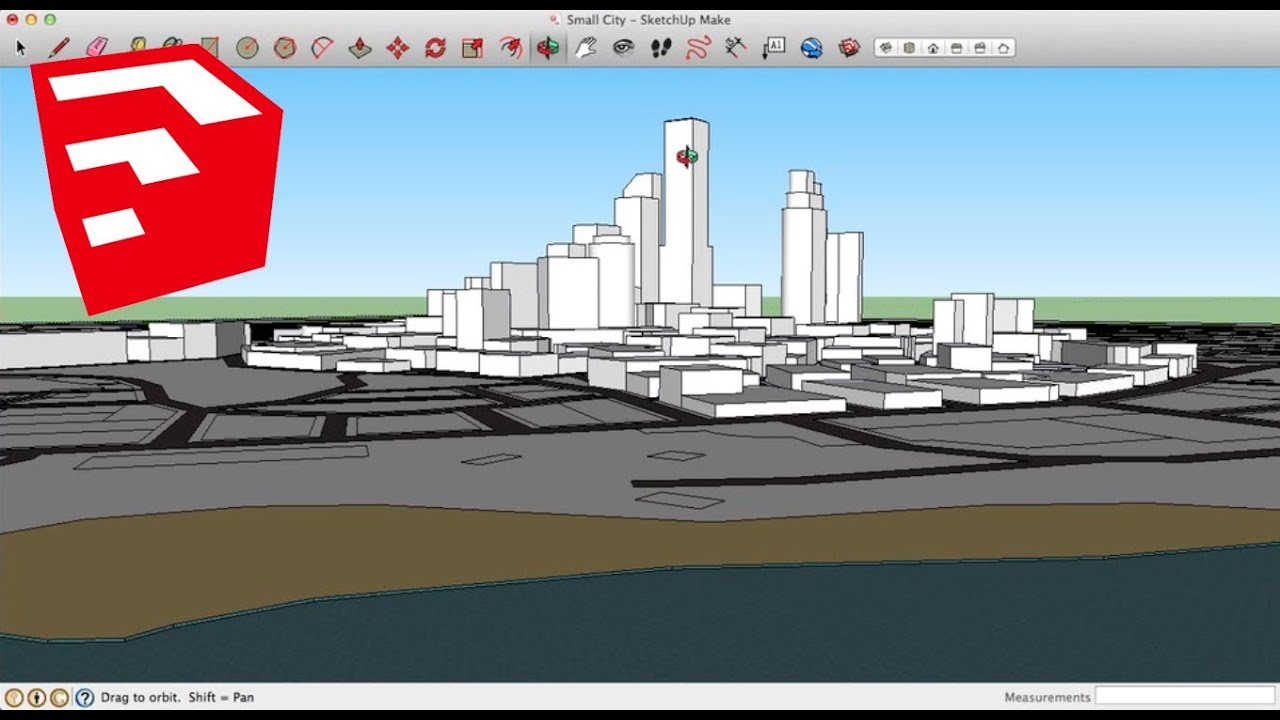Screen dimensions: 1280x720
Task: Pick the Select arrow tool
Action: tap(21, 48)
